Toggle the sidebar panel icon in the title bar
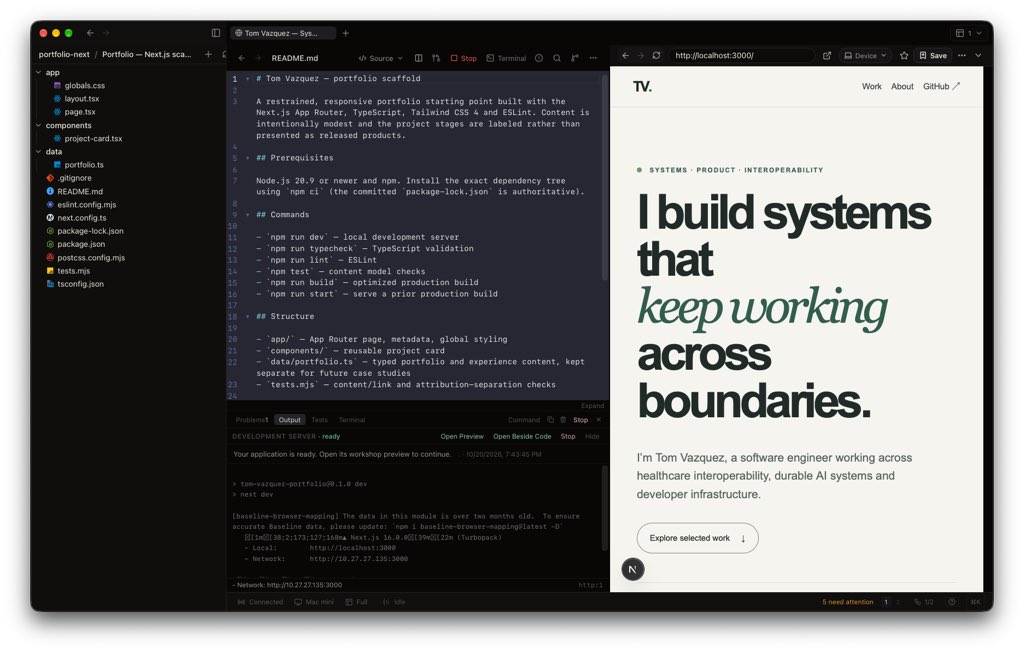Image resolution: width=1024 pixels, height=652 pixels. coord(216,33)
